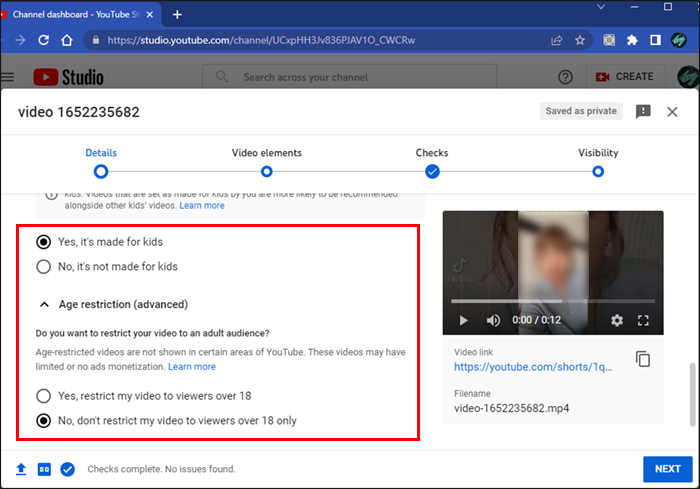Play the video preview
This screenshot has height=489, width=700.
point(462,320)
